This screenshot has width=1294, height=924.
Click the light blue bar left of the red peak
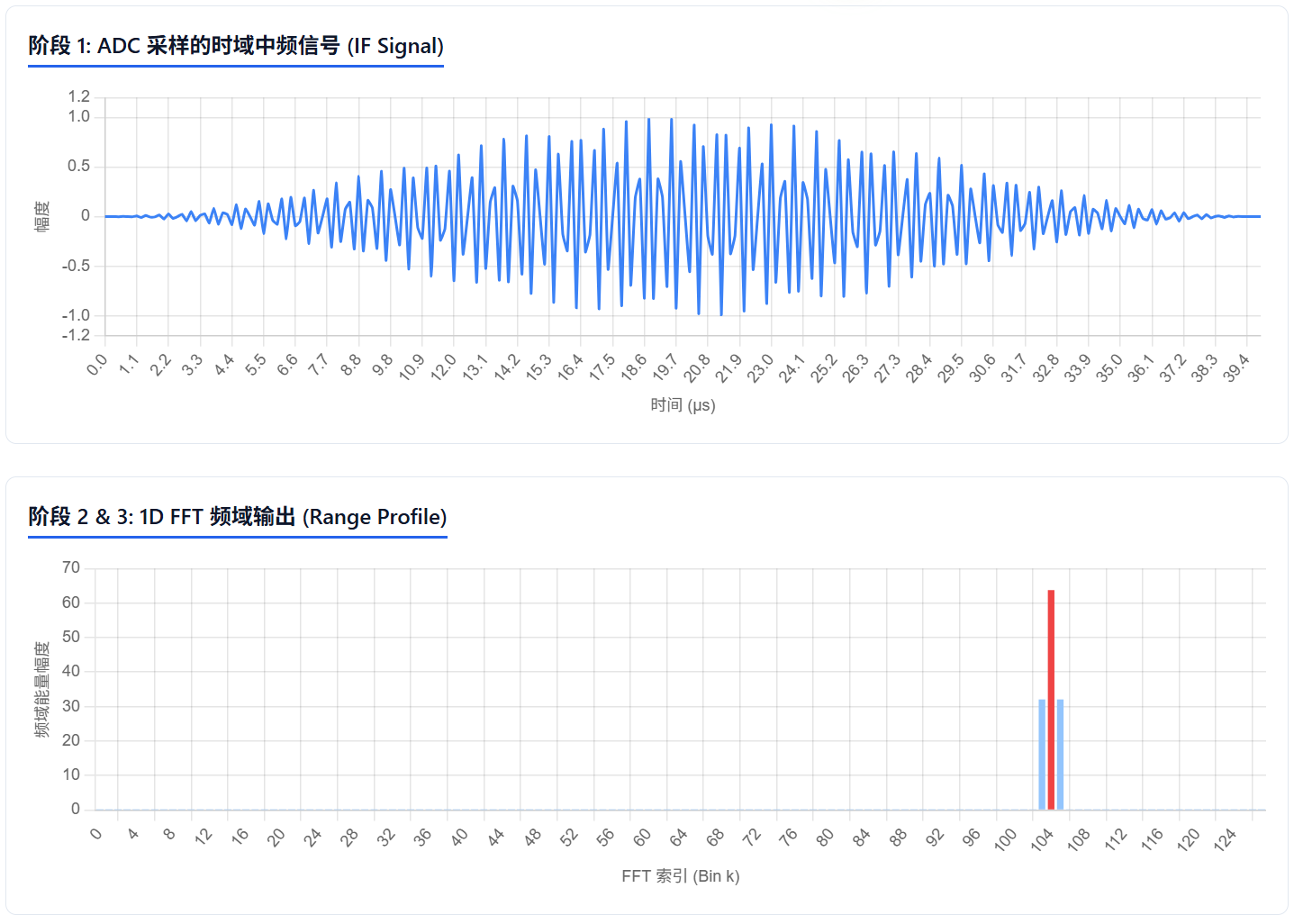(x=1042, y=755)
